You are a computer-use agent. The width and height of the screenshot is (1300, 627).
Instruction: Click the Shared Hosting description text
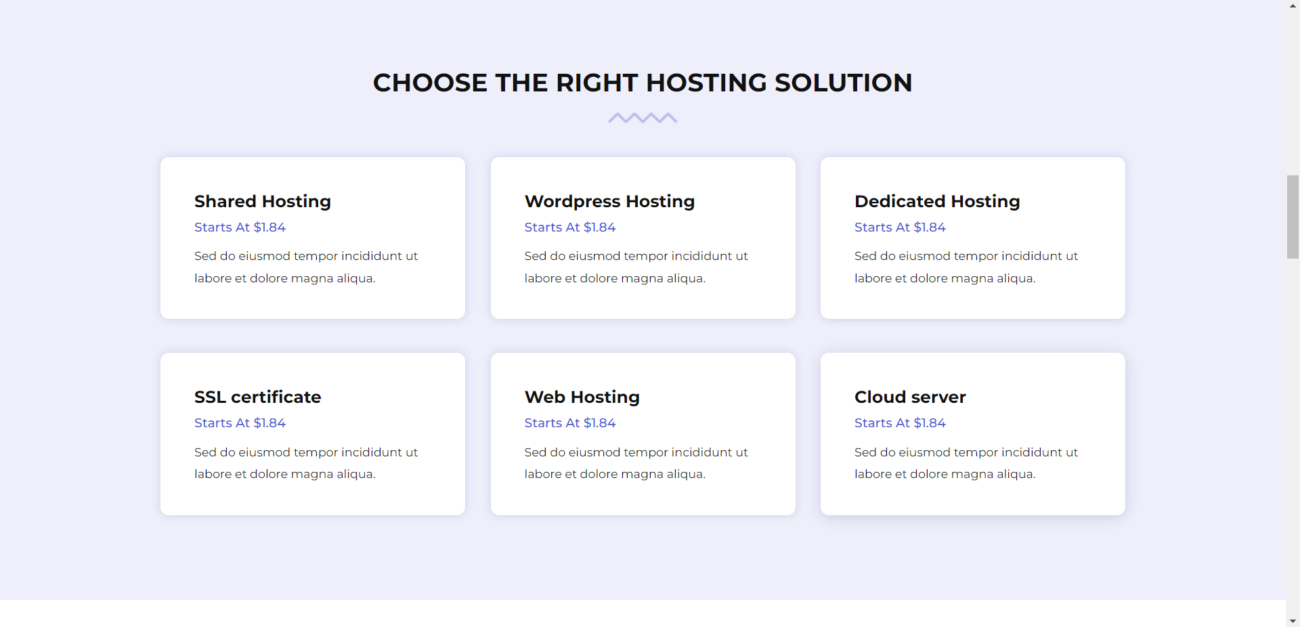pos(306,266)
